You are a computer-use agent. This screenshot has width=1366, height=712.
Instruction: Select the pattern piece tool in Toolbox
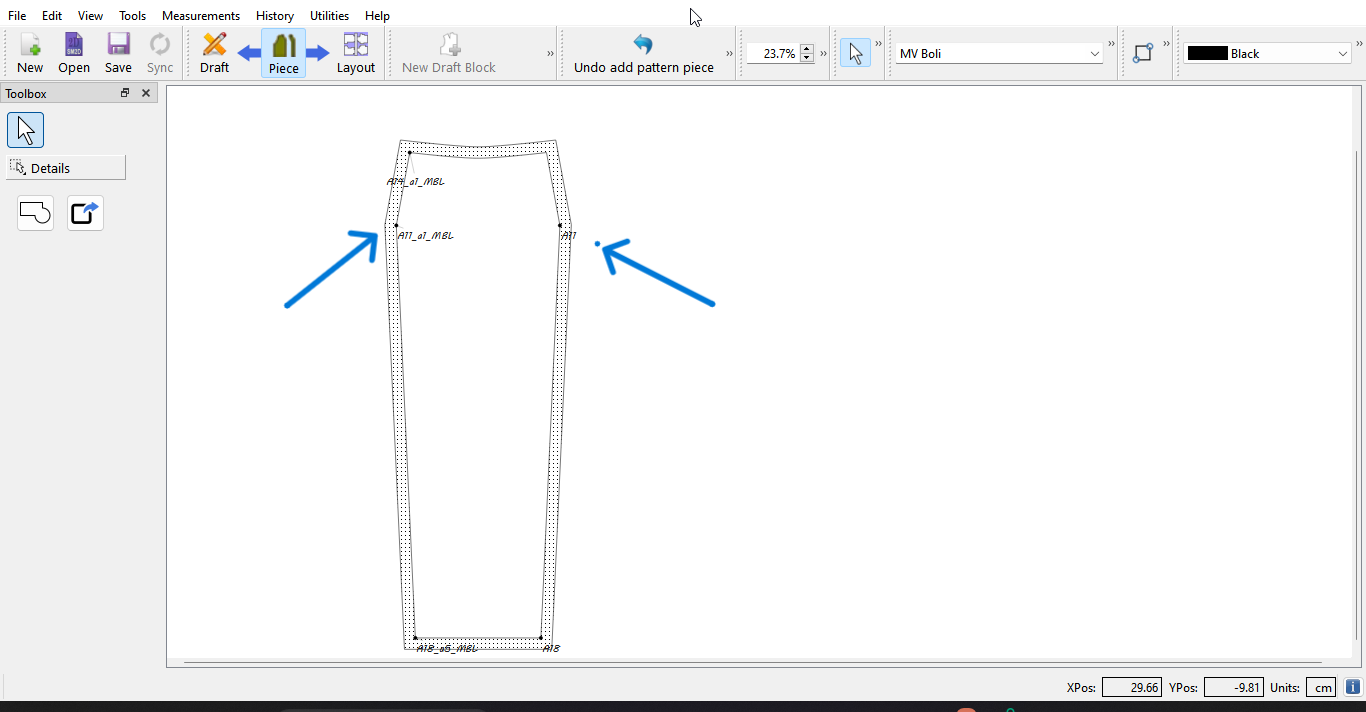coord(35,213)
